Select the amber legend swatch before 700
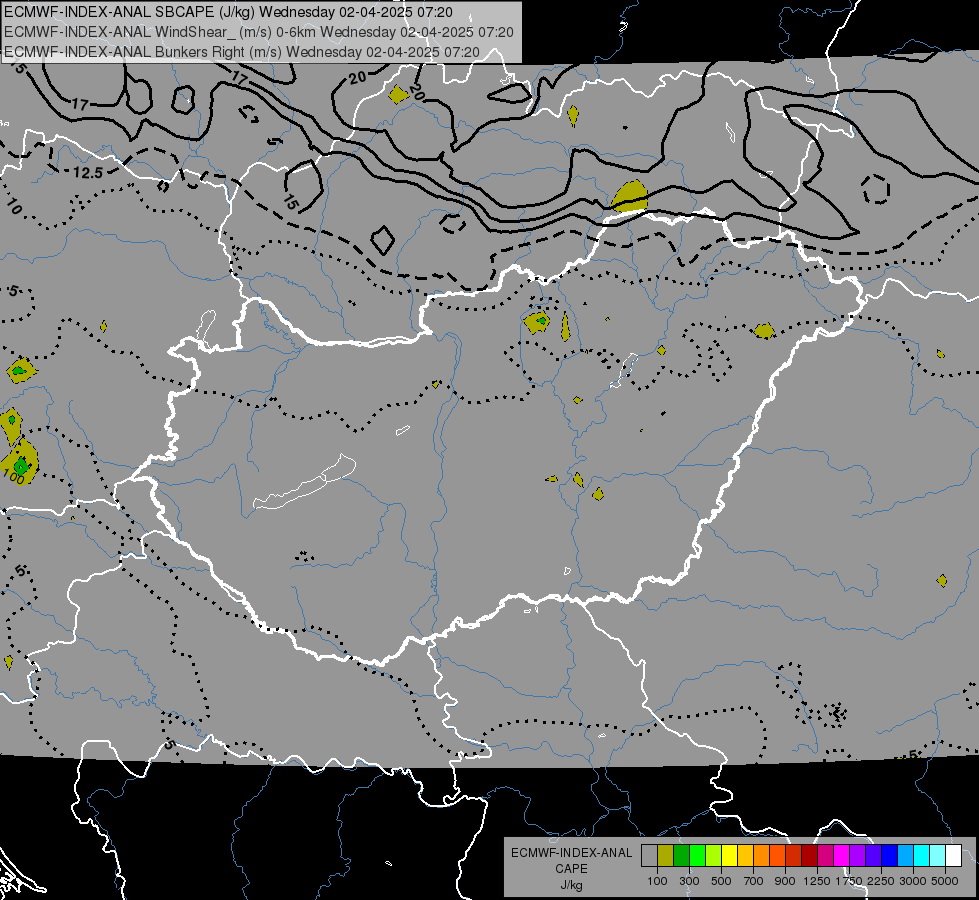 pos(745,855)
